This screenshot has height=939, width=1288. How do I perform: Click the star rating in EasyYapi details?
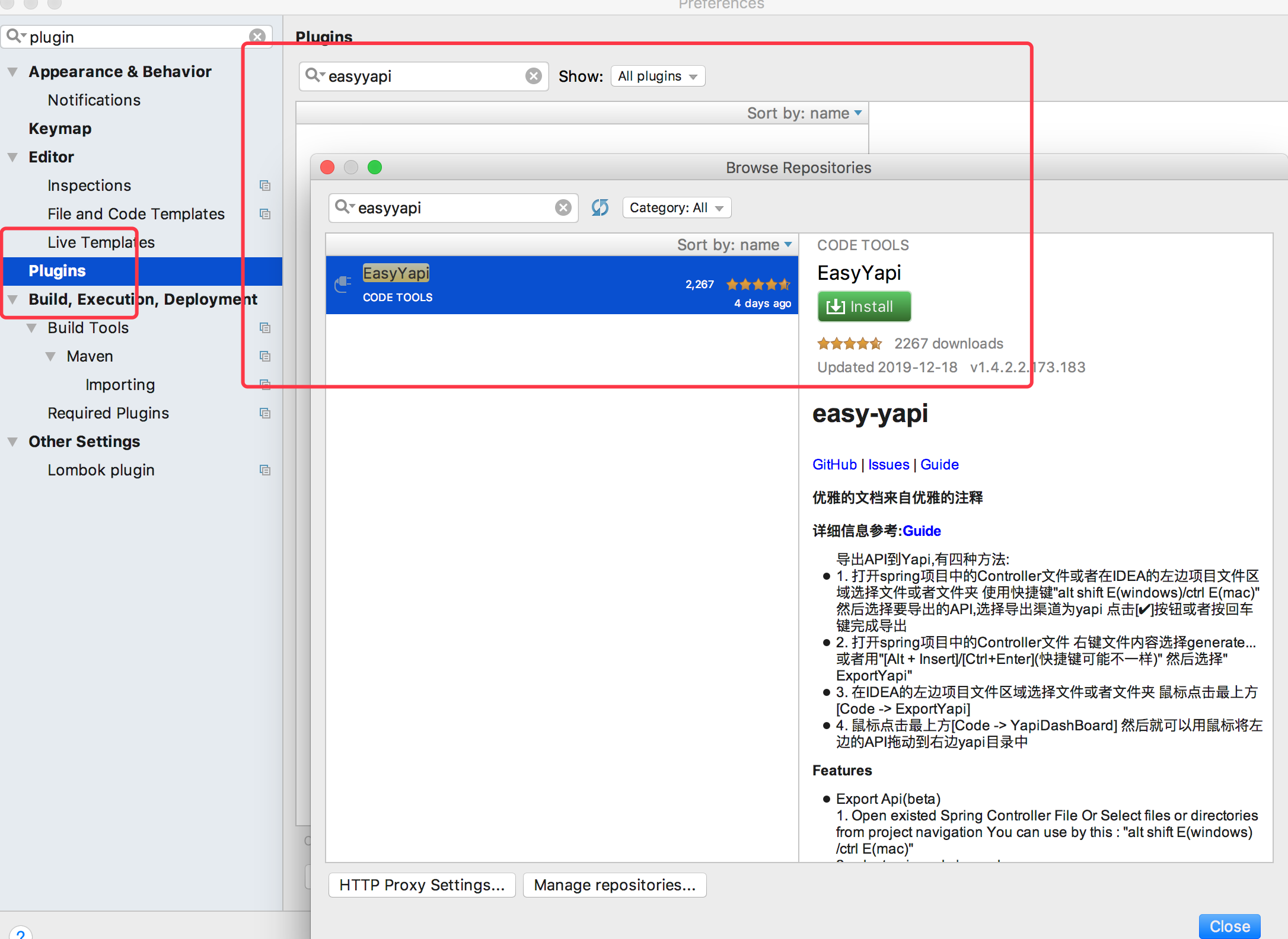tap(849, 343)
